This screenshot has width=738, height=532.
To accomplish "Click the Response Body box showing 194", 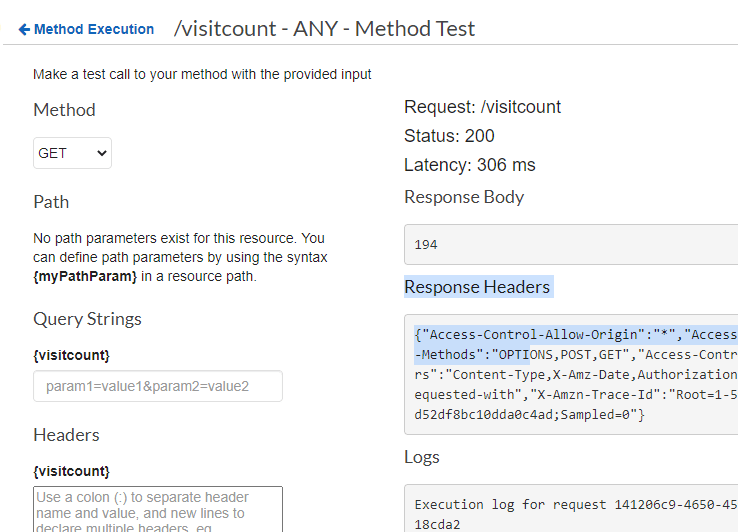I will pyautogui.click(x=571, y=245).
